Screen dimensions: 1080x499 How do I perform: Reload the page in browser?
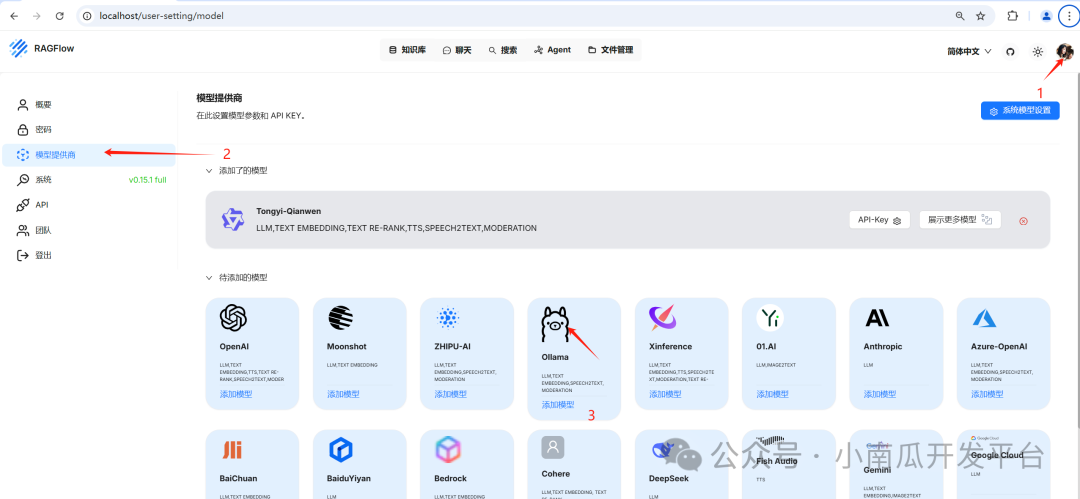(x=60, y=16)
